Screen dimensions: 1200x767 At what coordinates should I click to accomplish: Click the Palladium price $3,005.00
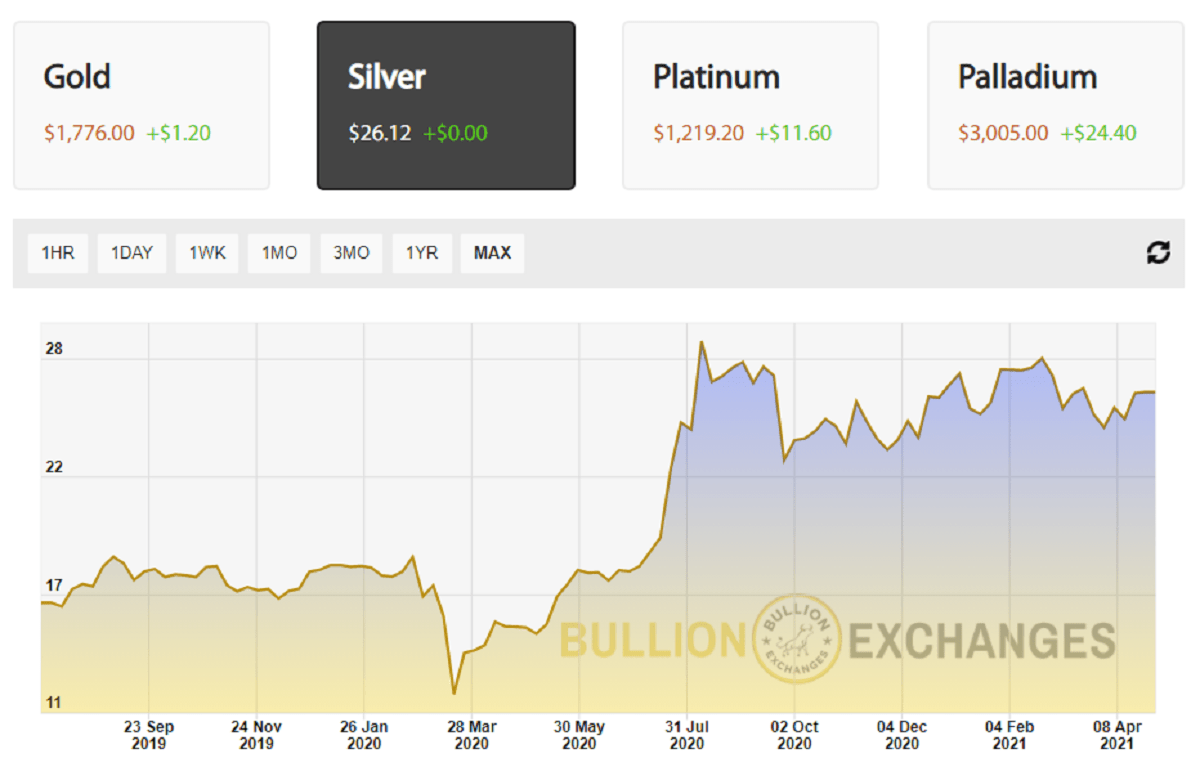pos(1003,133)
